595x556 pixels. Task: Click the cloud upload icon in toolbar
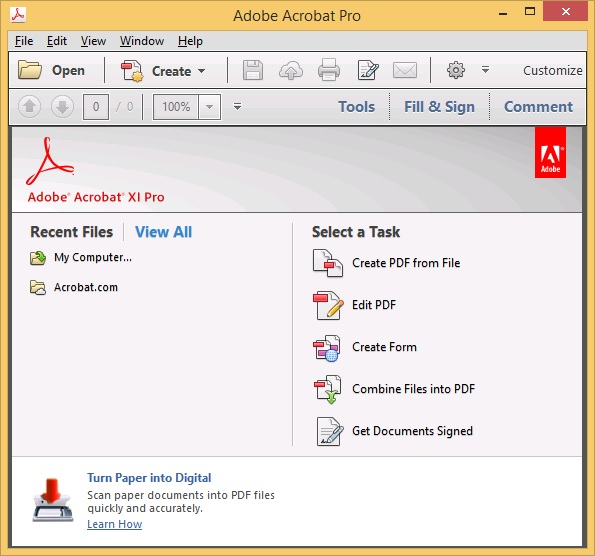291,71
